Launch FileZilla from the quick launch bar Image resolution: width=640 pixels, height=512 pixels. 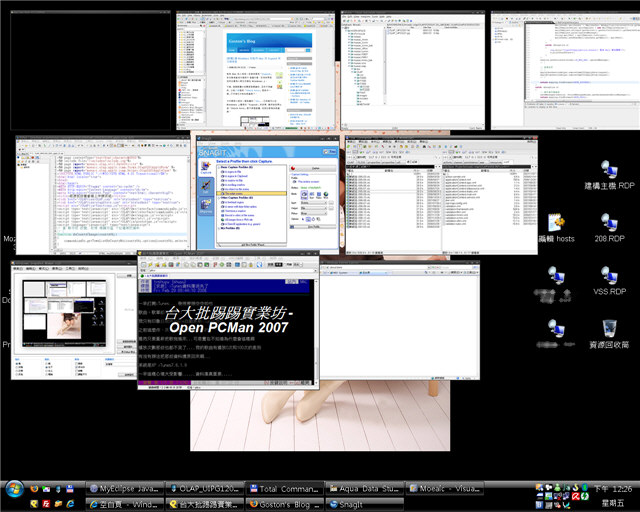(x=46, y=504)
